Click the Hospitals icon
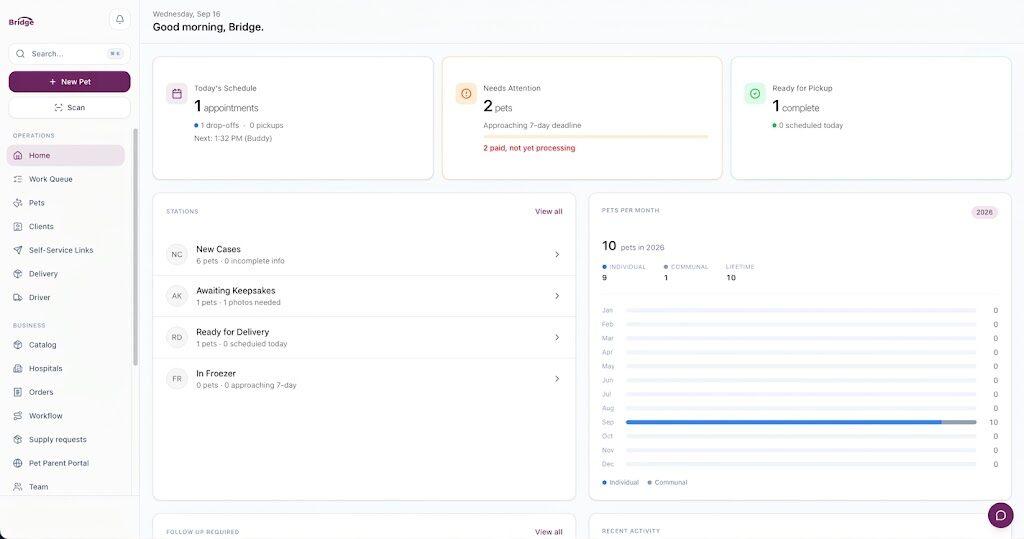 [x=18, y=368]
